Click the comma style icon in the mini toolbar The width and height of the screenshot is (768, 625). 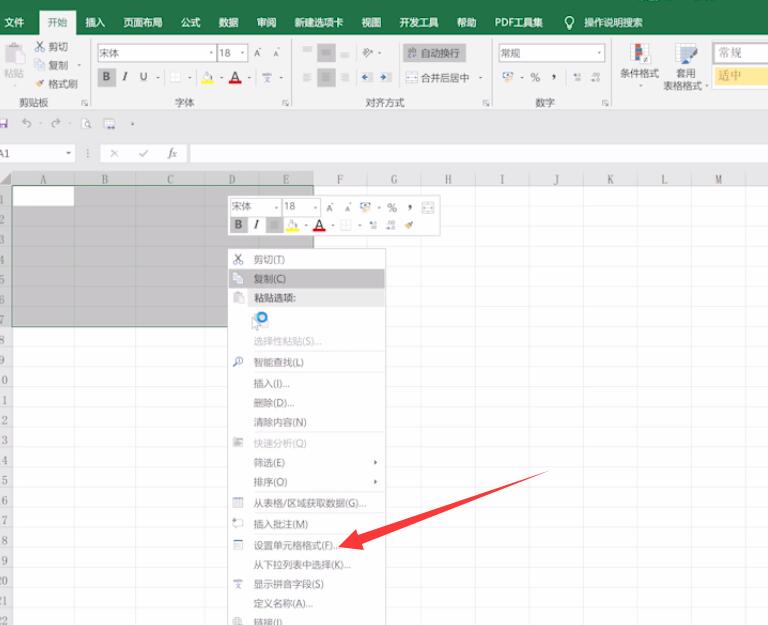410,207
